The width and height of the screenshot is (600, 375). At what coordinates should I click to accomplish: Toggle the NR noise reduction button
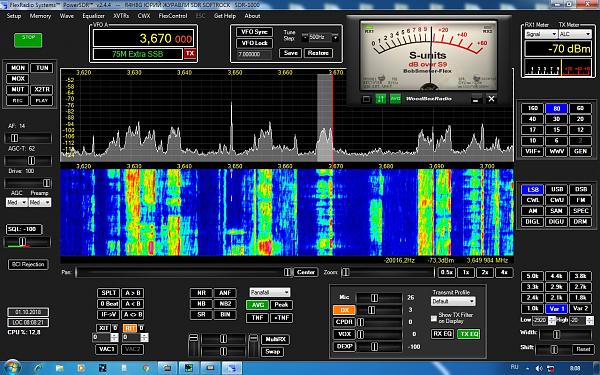(x=201, y=293)
